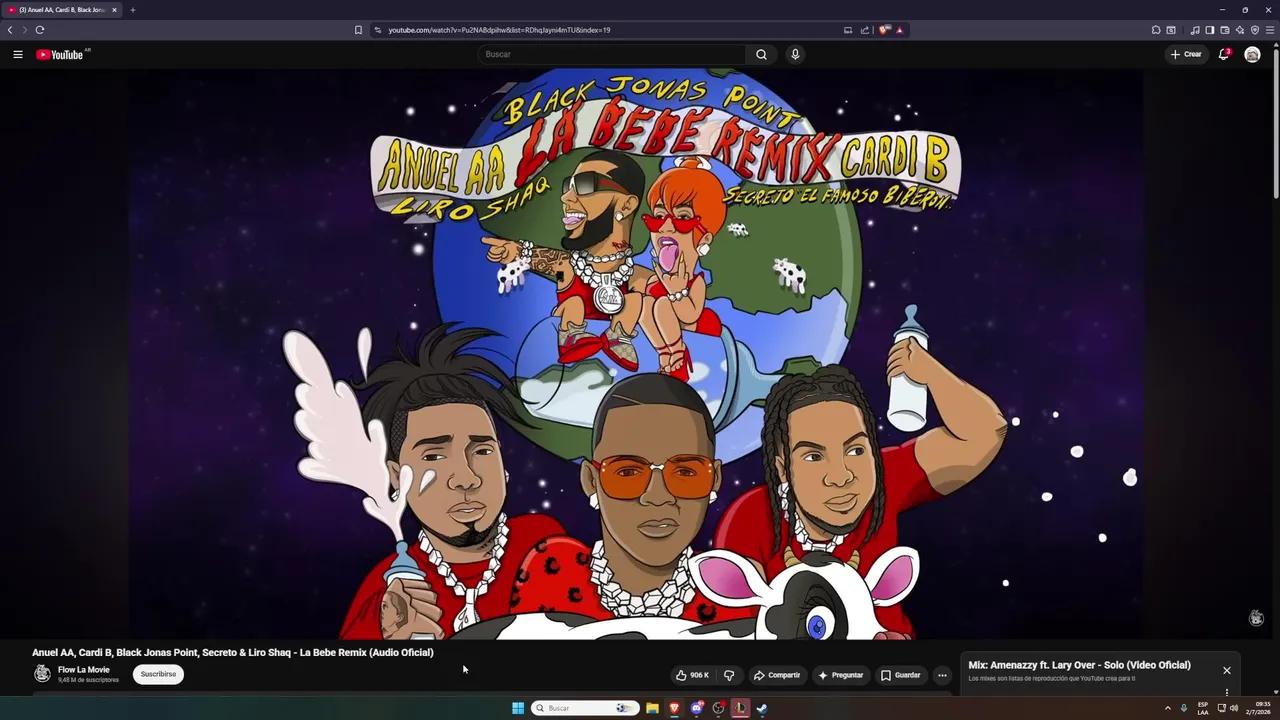Open the browser extensions puzzle icon
This screenshot has width=1280, height=720.
pyautogui.click(x=1156, y=30)
